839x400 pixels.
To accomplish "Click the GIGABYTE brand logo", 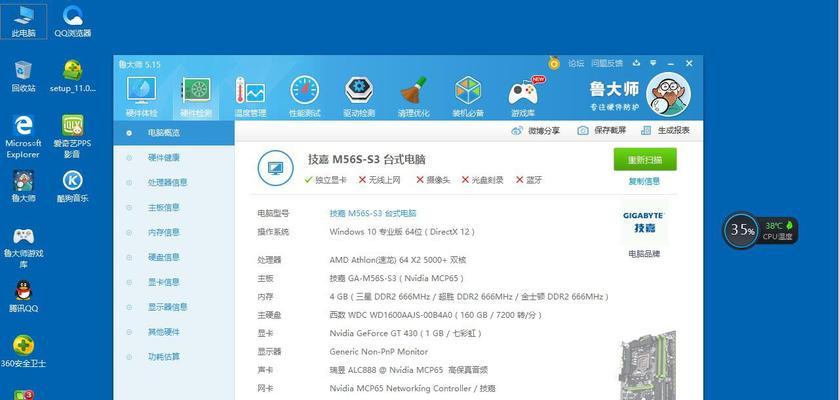I will [644, 222].
